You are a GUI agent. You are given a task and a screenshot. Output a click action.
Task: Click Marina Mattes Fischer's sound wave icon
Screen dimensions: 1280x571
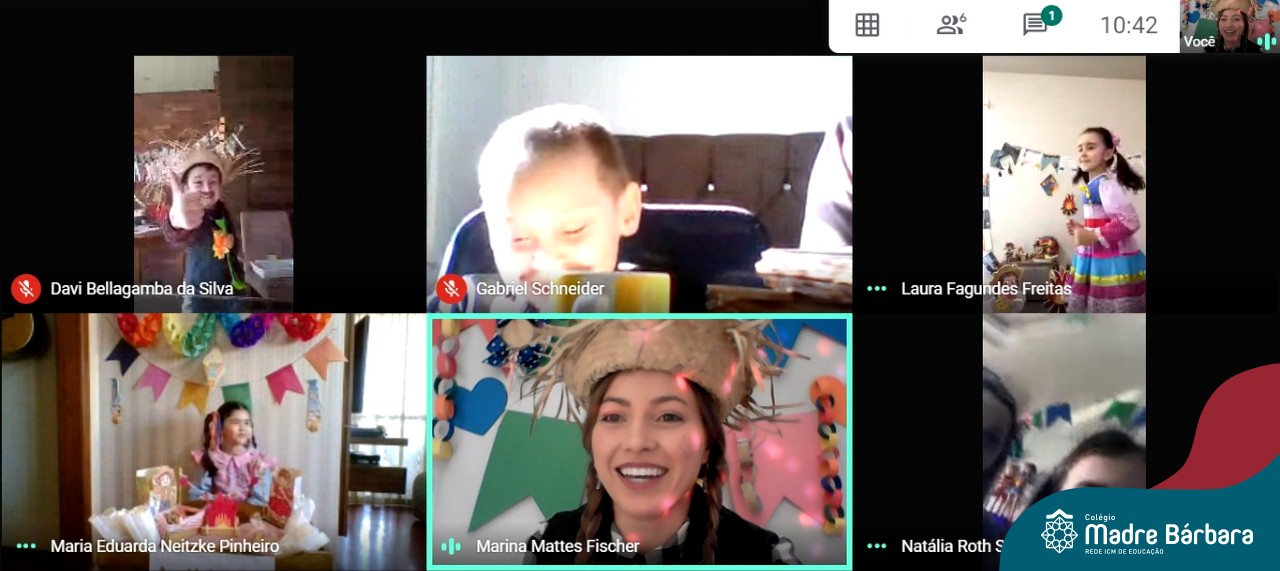tap(451, 546)
